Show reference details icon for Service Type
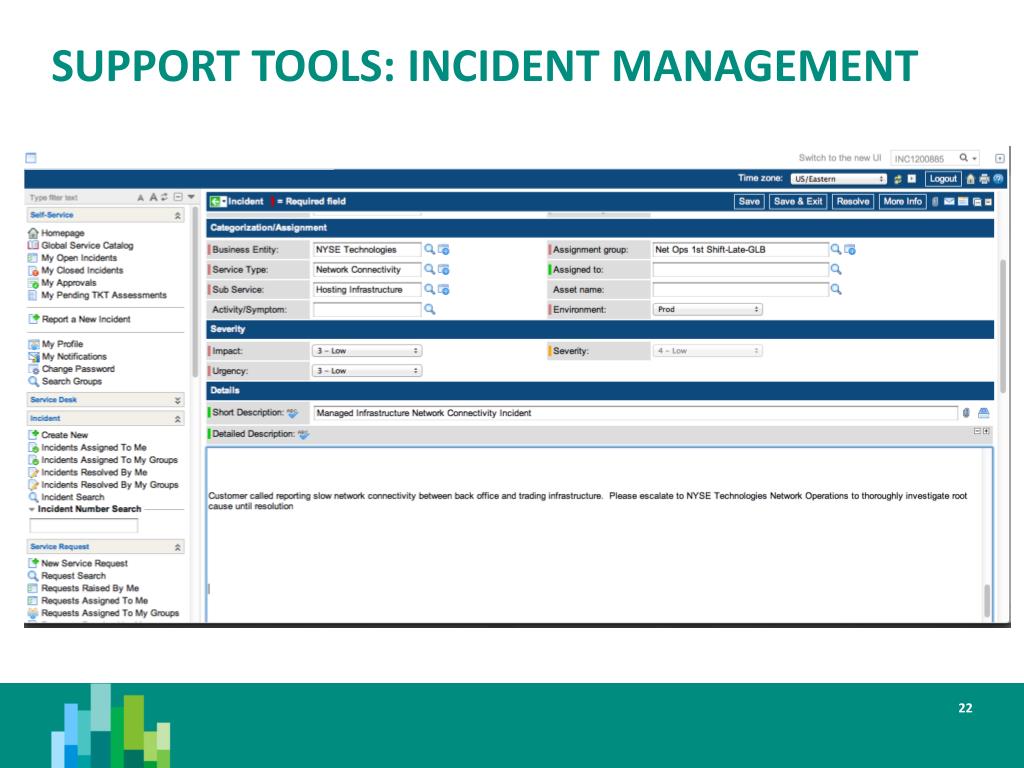Image resolution: width=1024 pixels, height=768 pixels. pos(443,269)
